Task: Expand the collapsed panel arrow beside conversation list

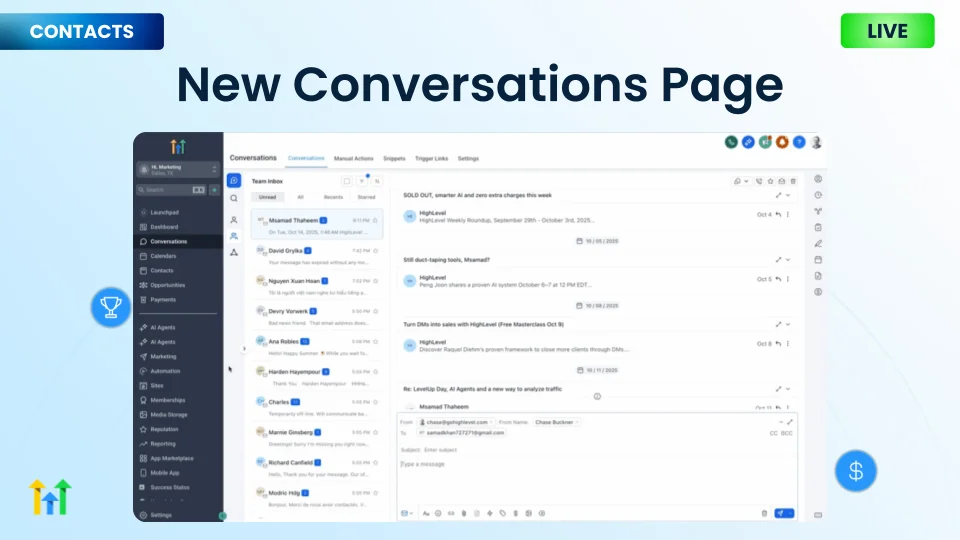Action: [244, 349]
